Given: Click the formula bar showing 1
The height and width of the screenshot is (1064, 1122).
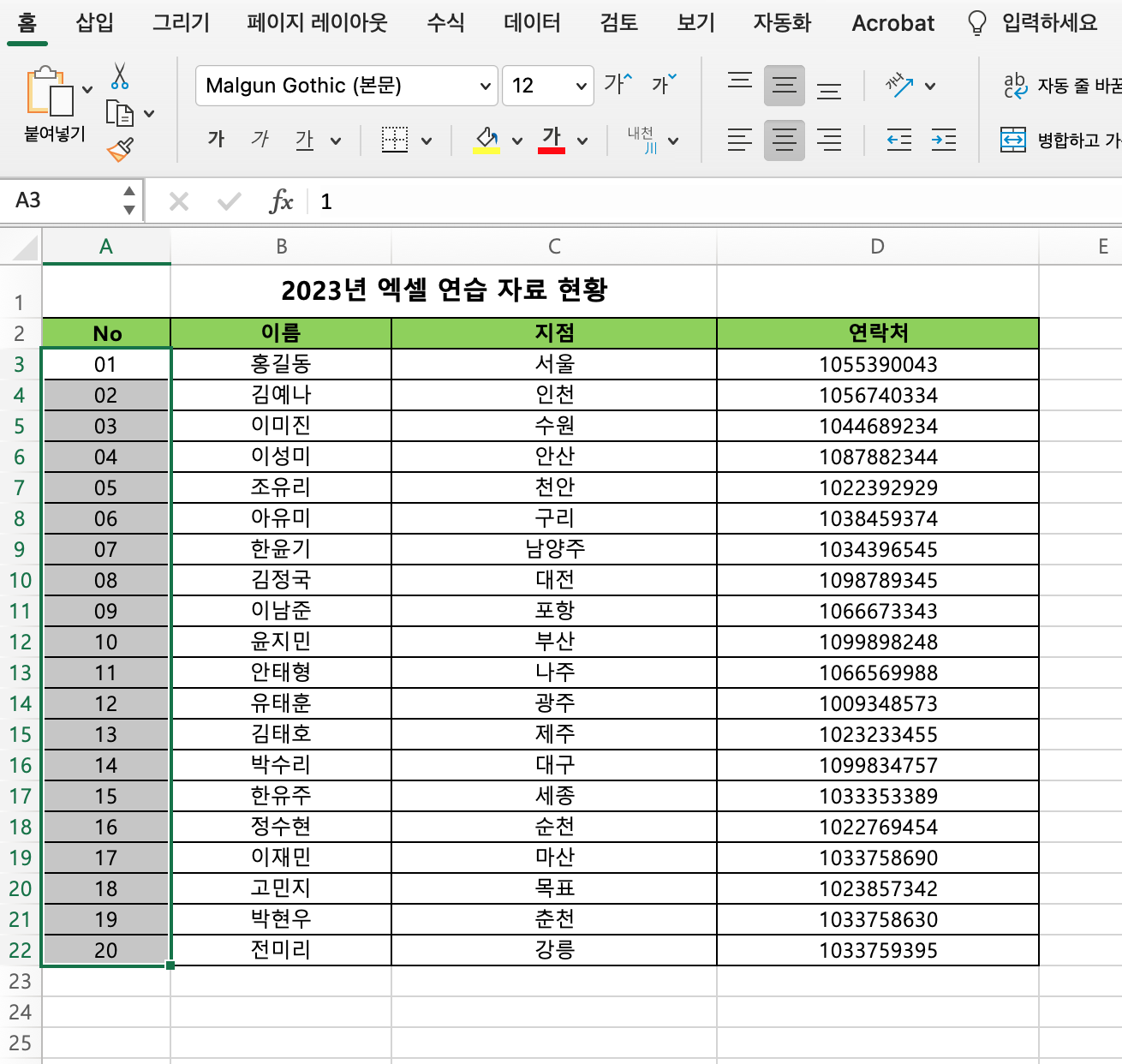Looking at the screenshot, I should pyautogui.click(x=715, y=201).
